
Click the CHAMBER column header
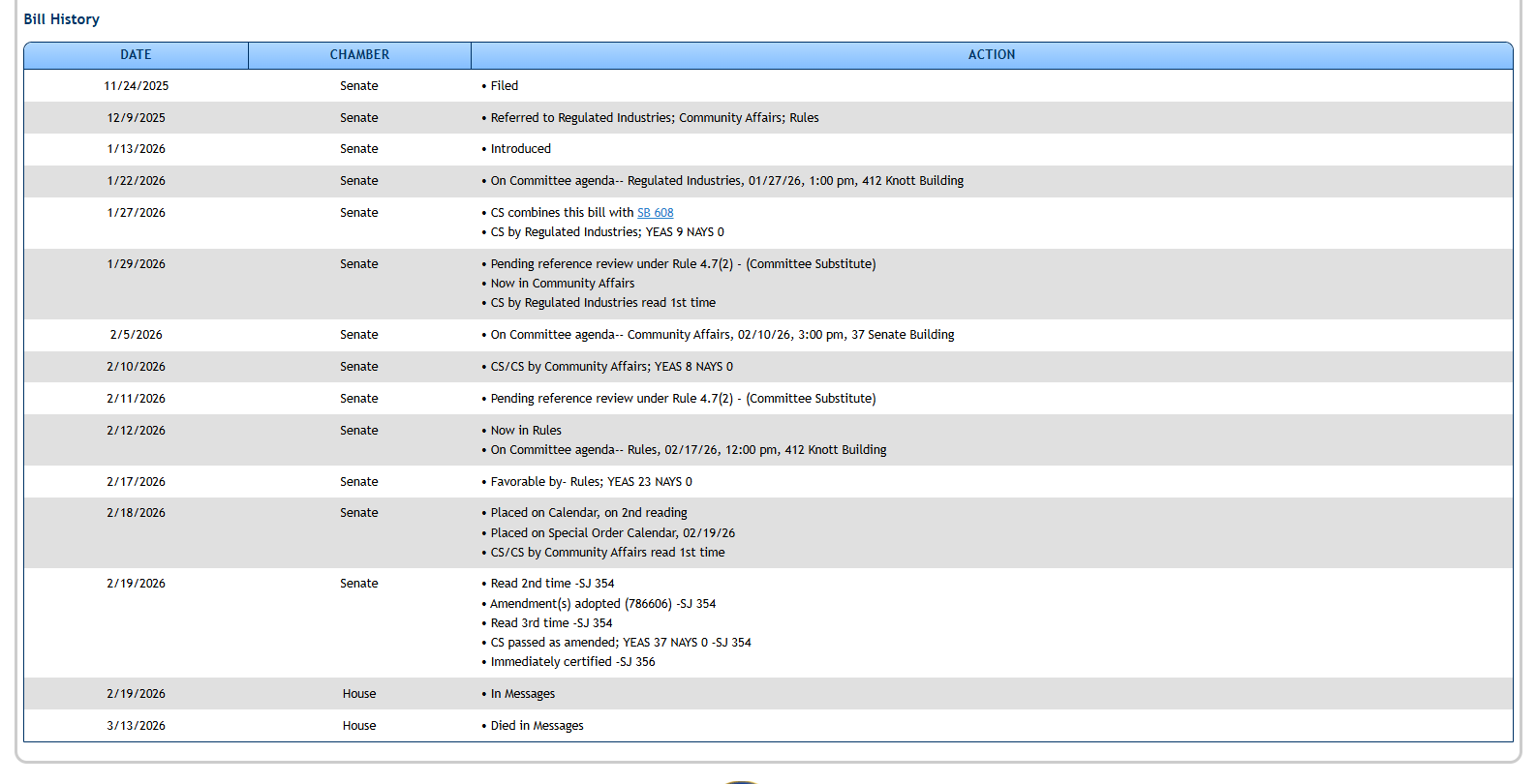pyautogui.click(x=359, y=55)
